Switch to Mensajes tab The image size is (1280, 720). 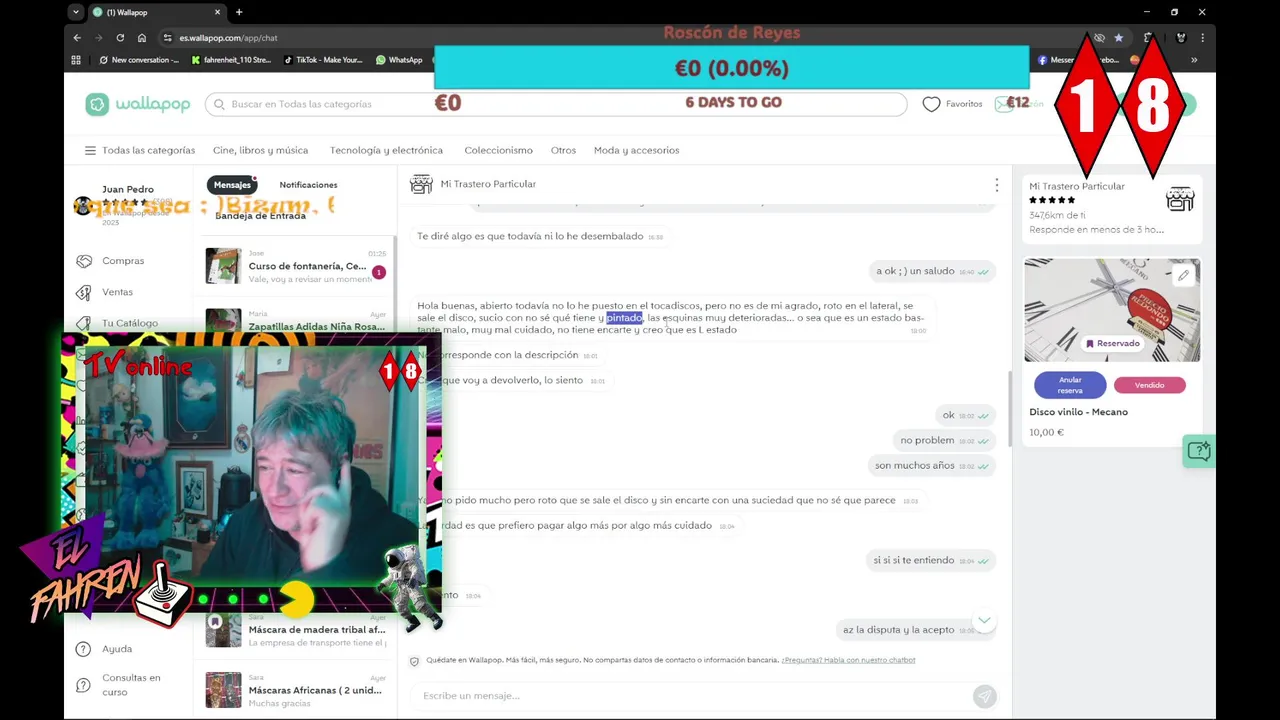point(232,185)
